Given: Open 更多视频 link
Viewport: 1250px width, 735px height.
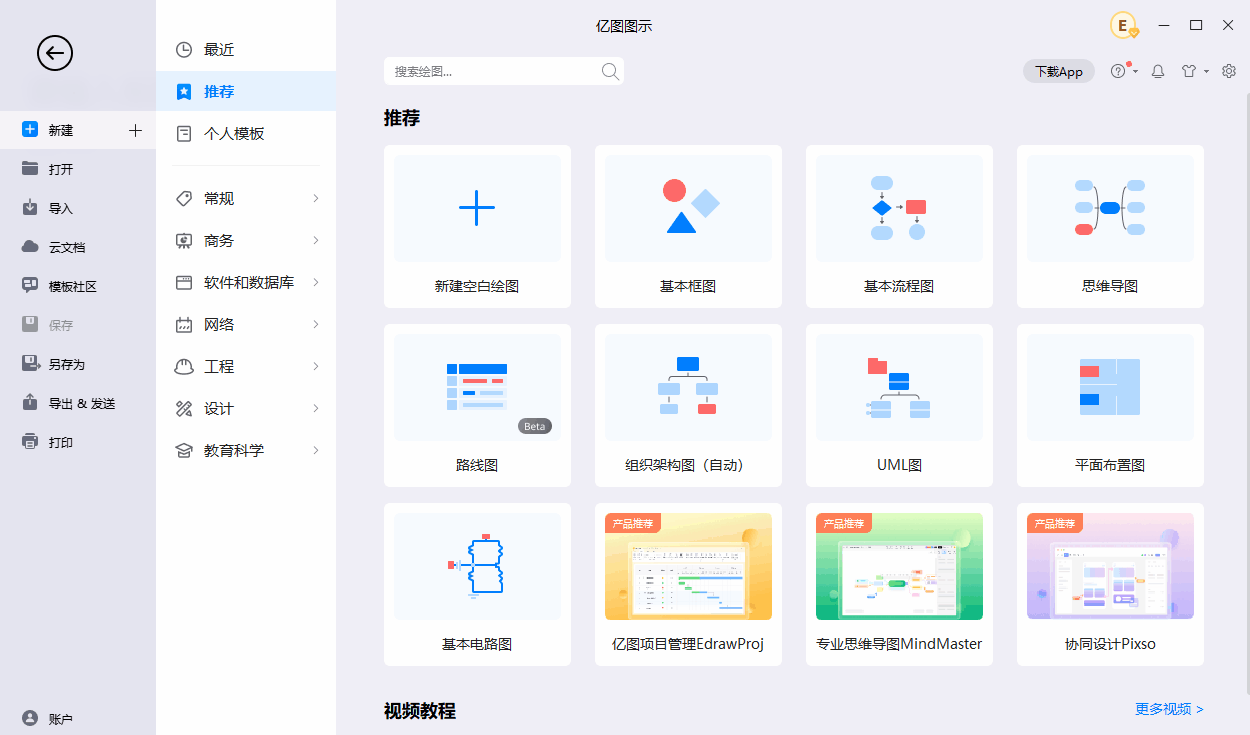Looking at the screenshot, I should pos(1167,709).
